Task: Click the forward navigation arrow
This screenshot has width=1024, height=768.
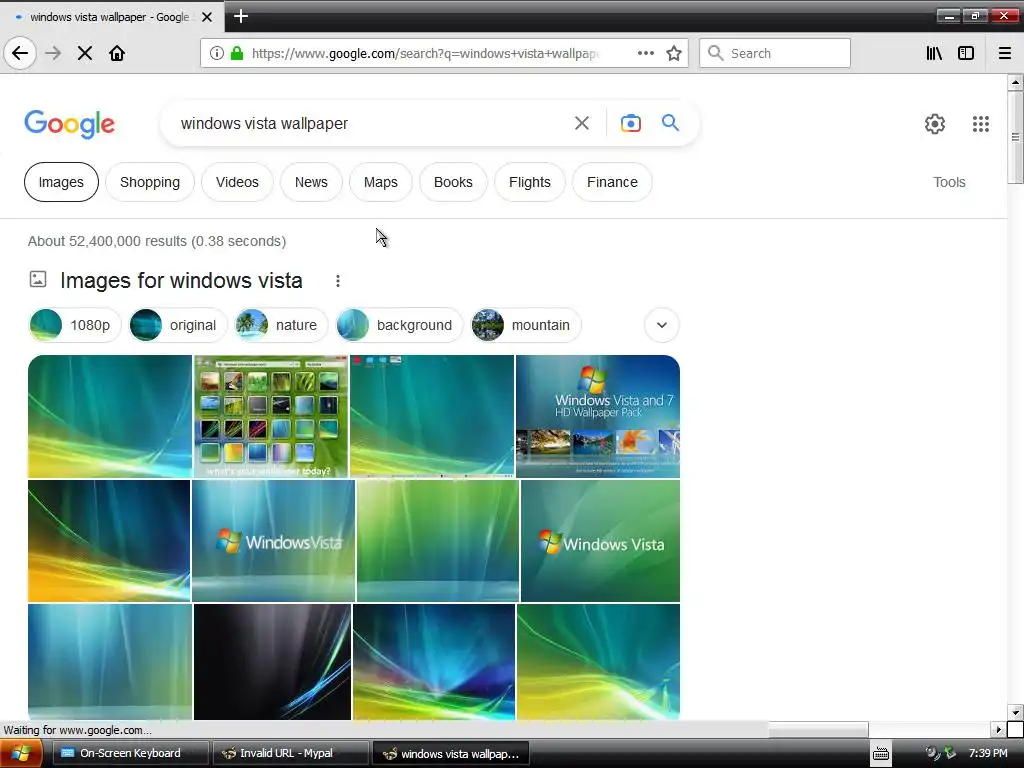Action: click(53, 53)
